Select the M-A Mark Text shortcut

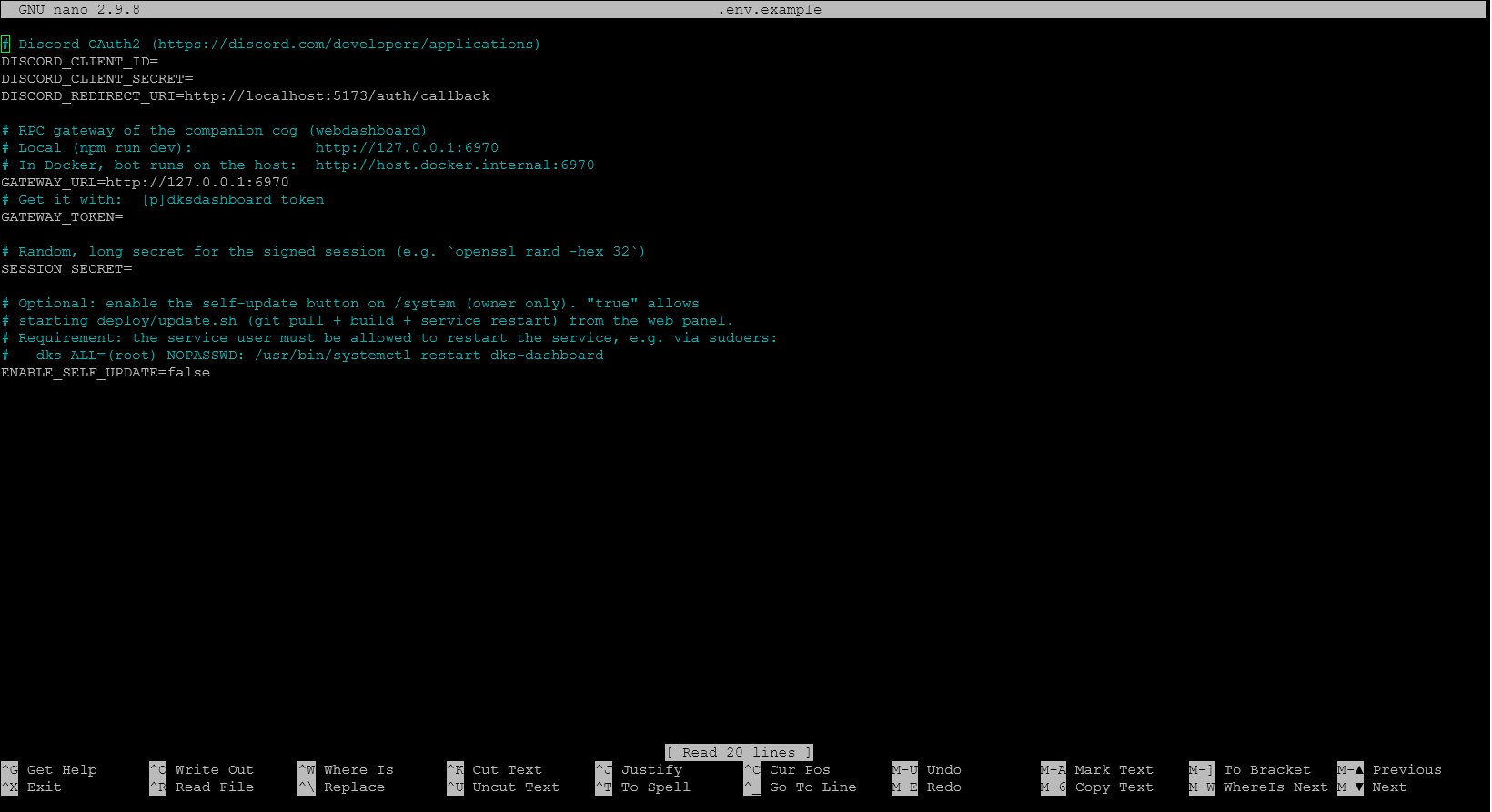point(1097,770)
